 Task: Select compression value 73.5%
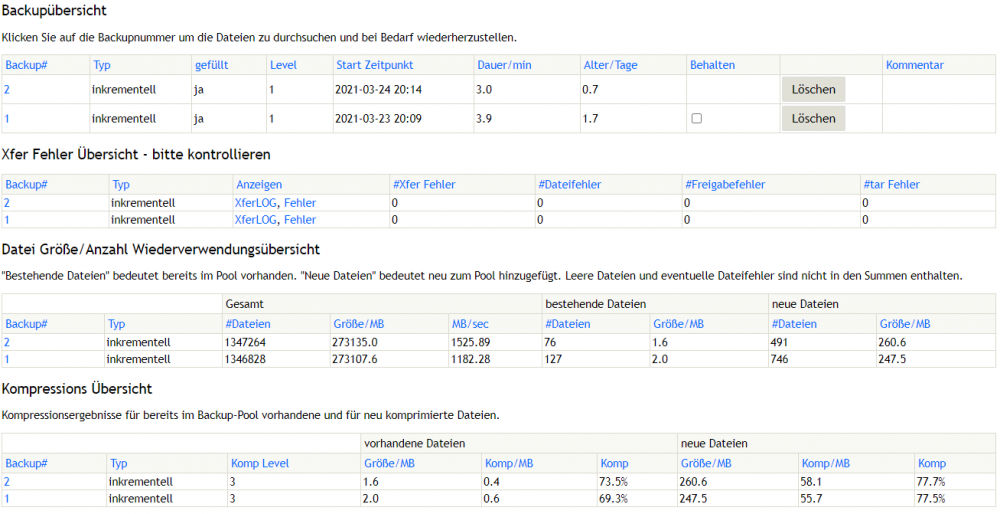613,481
